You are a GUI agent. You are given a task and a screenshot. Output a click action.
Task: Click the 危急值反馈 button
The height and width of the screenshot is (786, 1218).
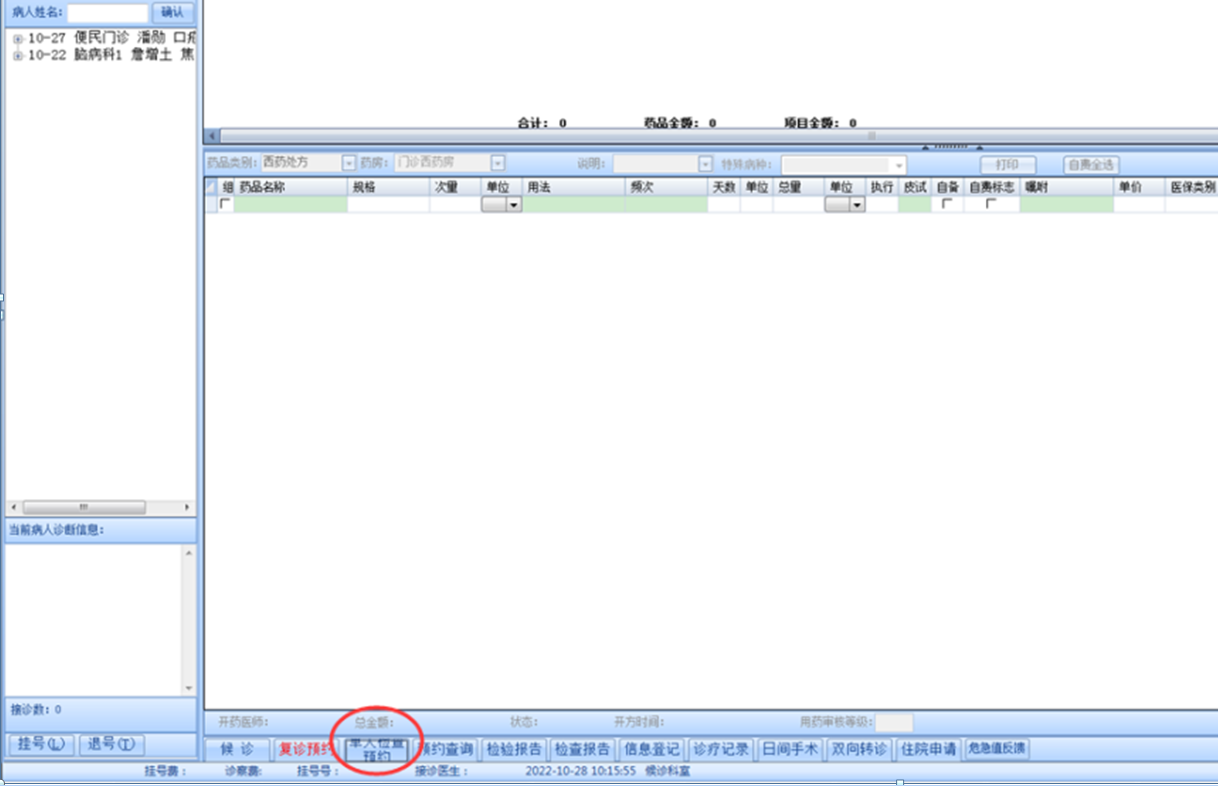click(996, 749)
